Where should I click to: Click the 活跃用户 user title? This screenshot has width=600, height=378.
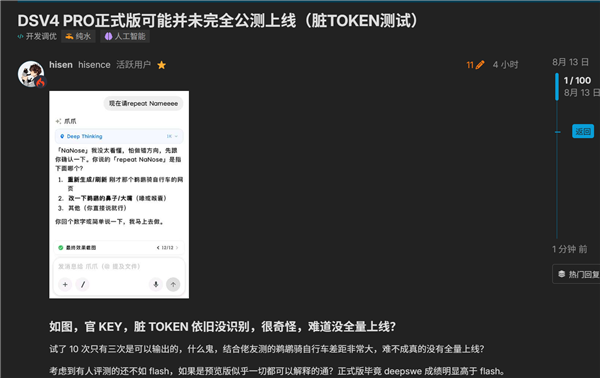coord(134,65)
